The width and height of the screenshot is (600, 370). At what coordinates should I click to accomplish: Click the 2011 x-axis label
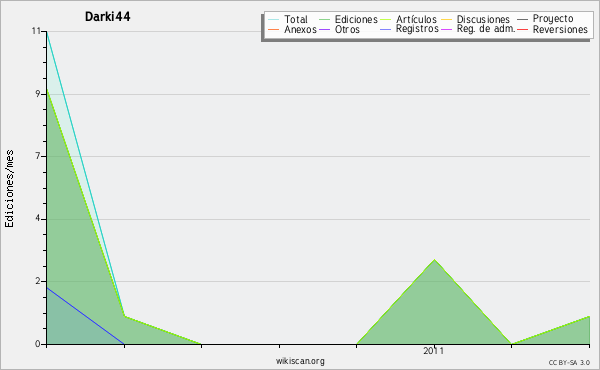[434, 351]
